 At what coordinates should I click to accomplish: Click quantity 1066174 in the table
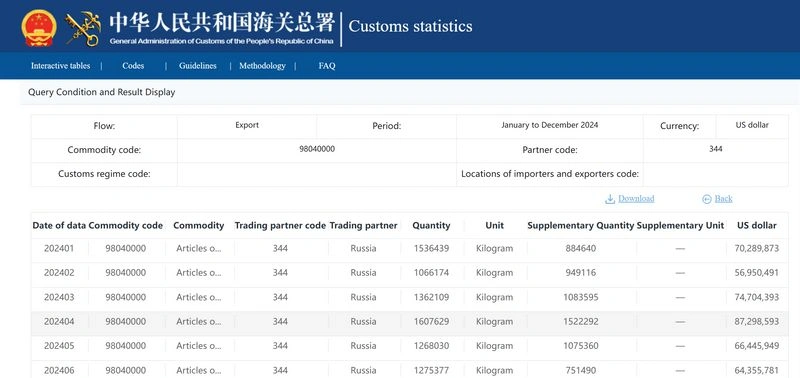(x=432, y=273)
